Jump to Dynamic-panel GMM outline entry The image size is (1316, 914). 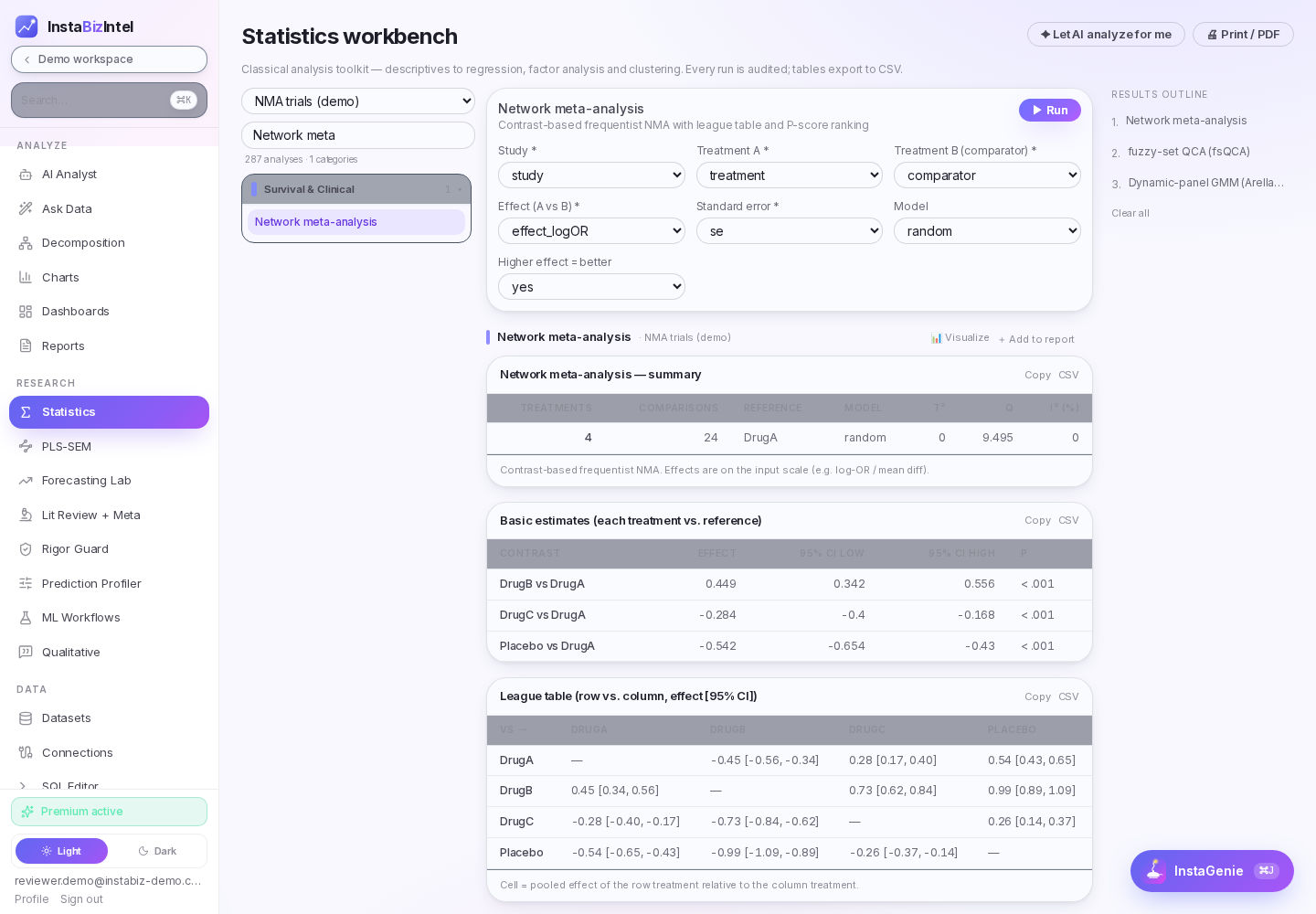(1206, 183)
